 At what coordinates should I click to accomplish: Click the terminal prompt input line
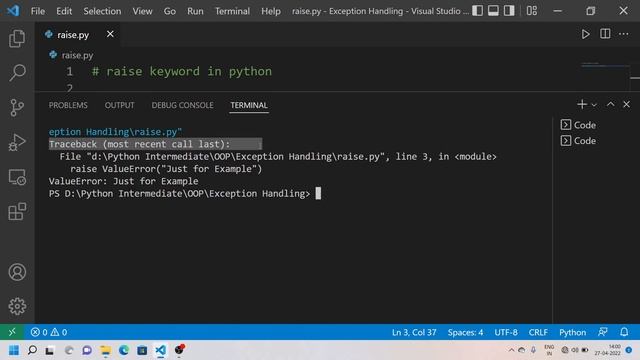coord(185,193)
